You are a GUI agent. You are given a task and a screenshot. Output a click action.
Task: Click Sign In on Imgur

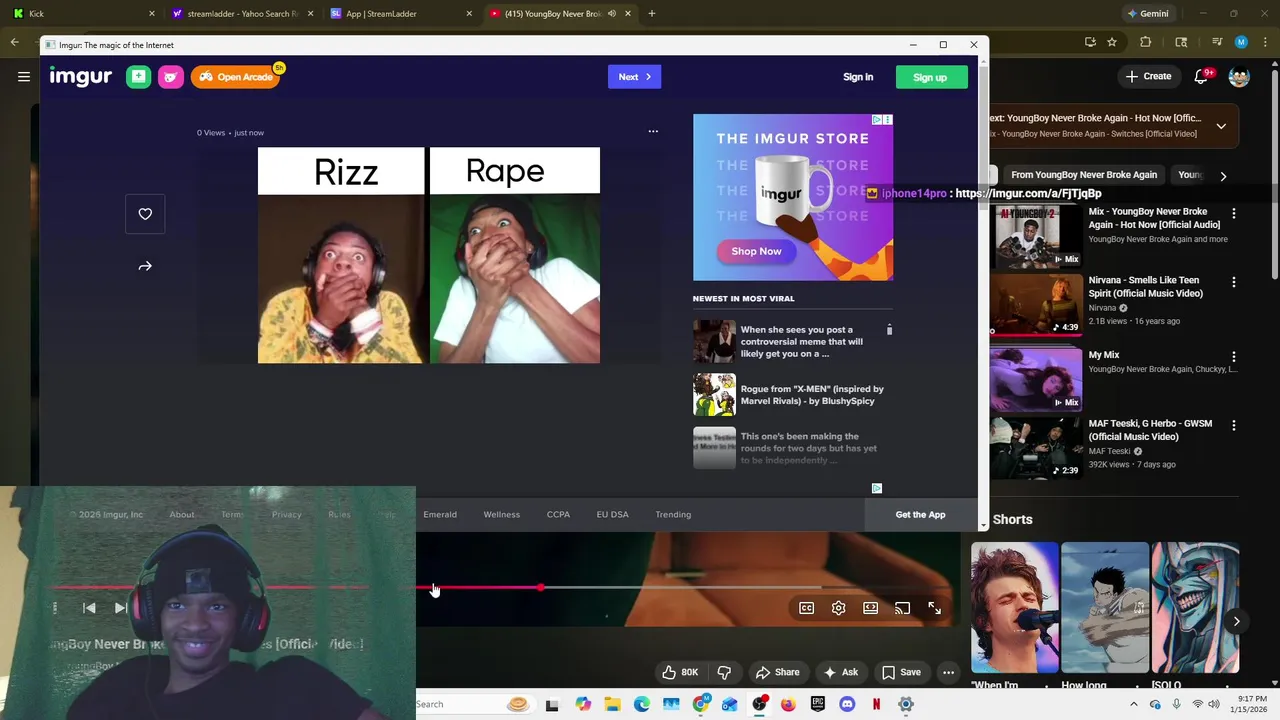858,77
